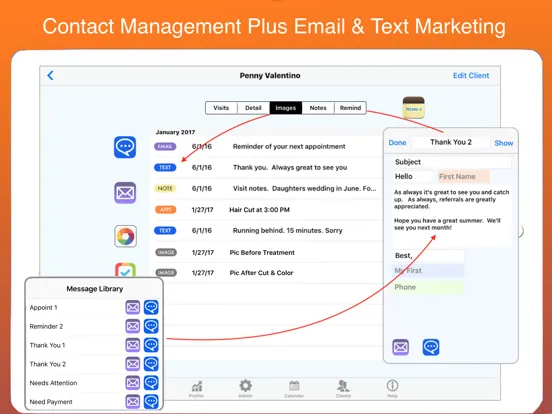The height and width of the screenshot is (414, 552).
Task: Click the Thank You 2 popup title
Action: click(x=451, y=142)
